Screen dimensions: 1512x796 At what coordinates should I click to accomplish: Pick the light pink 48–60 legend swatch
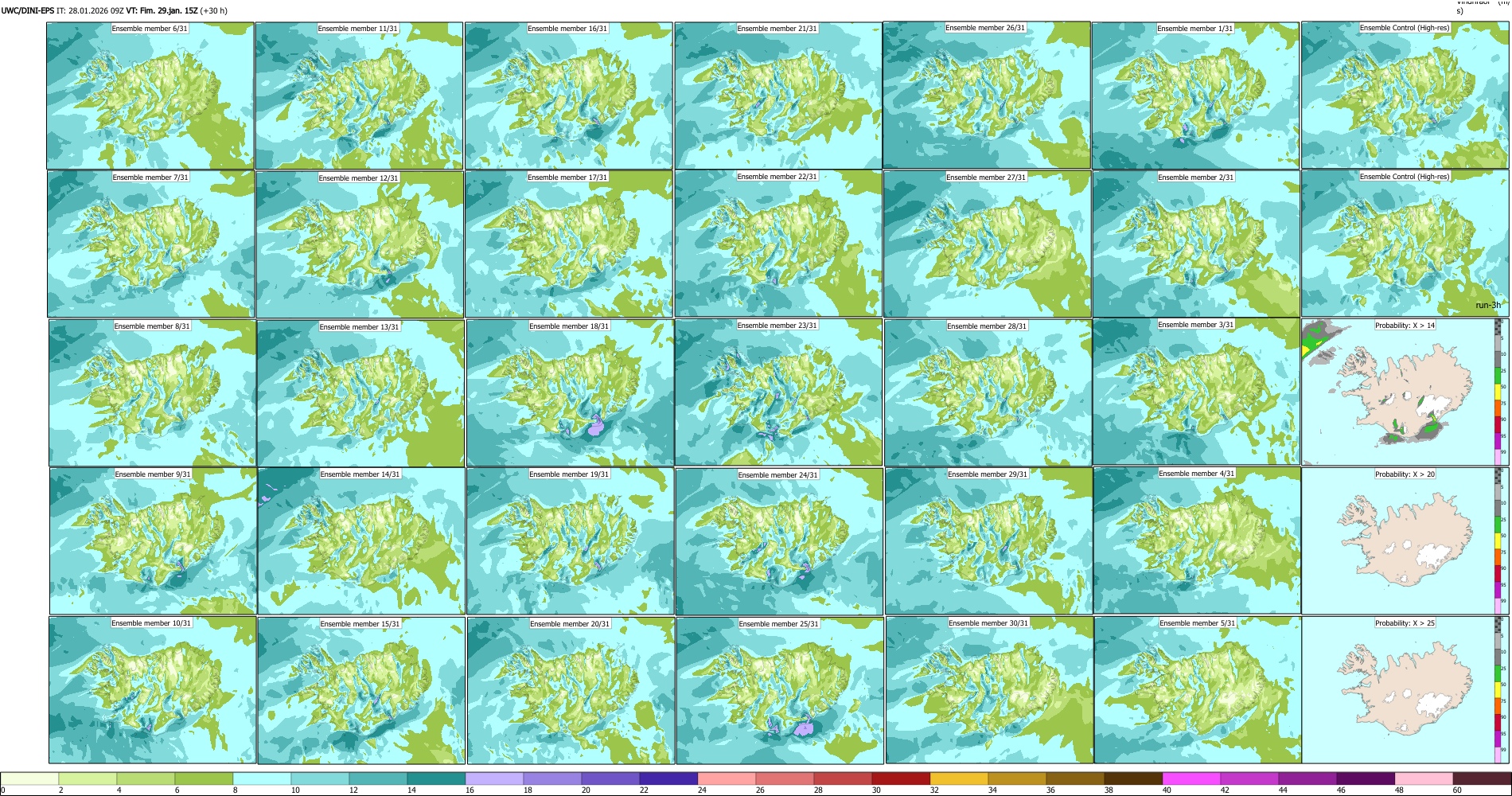click(1424, 778)
